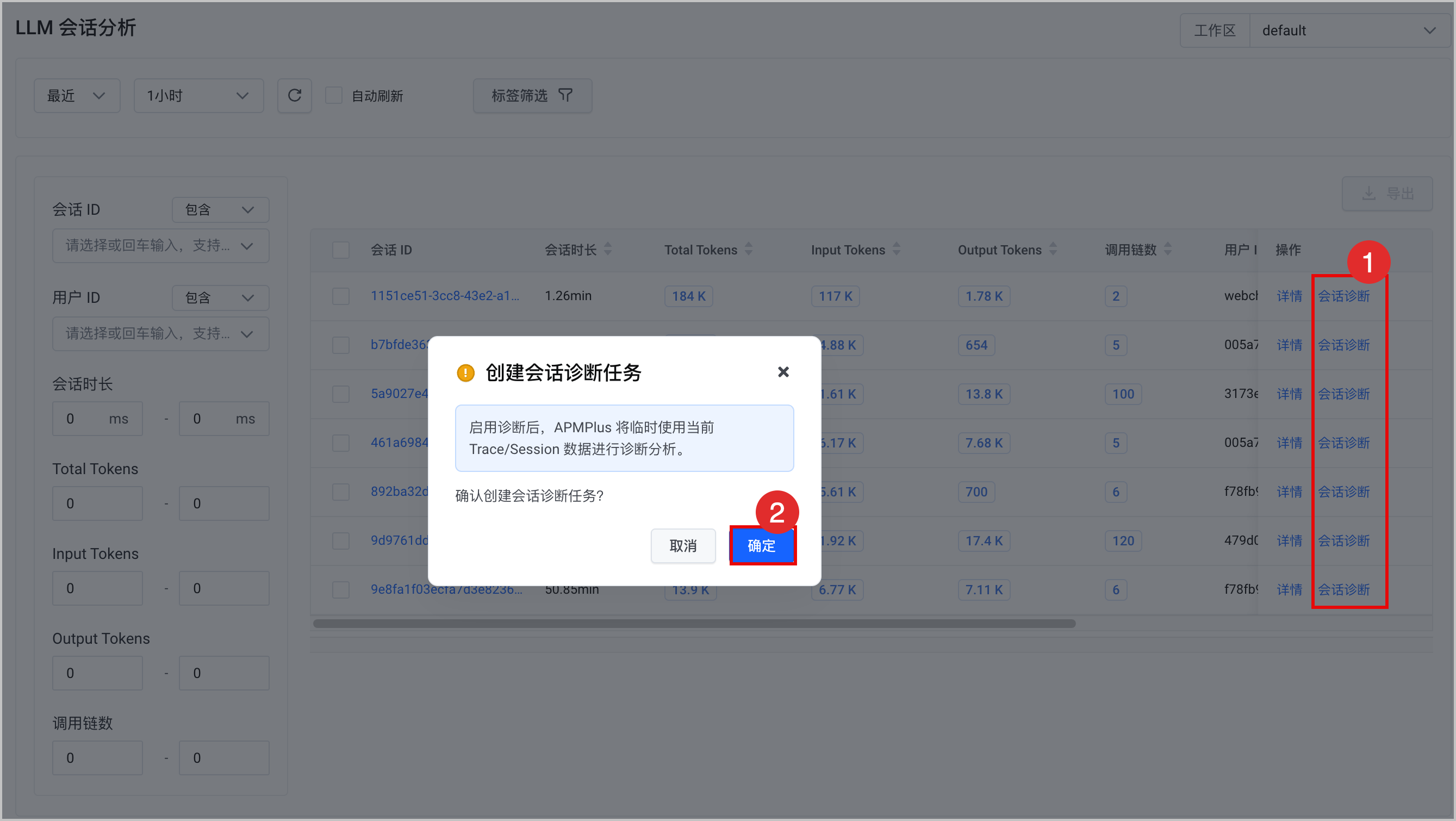
Task: Click 取消 to cancel the dialog
Action: tap(683, 546)
